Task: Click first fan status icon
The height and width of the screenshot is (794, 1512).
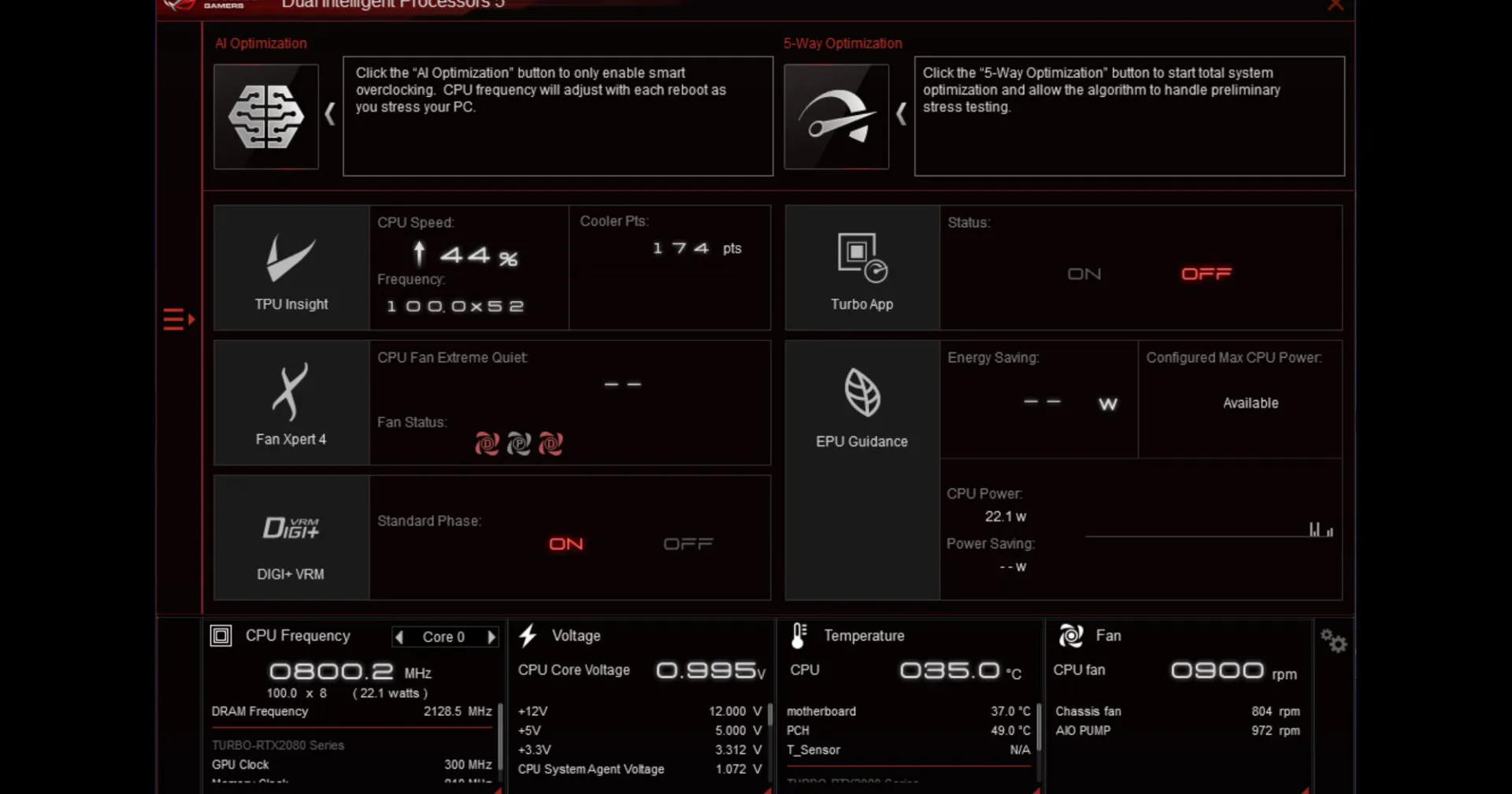Action: pyautogui.click(x=487, y=443)
